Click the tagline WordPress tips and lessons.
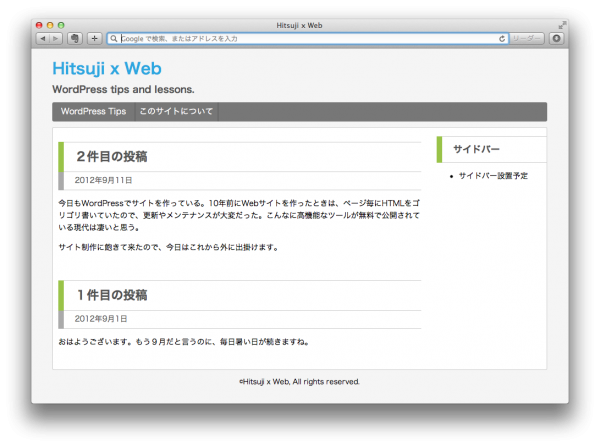600x447 pixels. [x=123, y=90]
